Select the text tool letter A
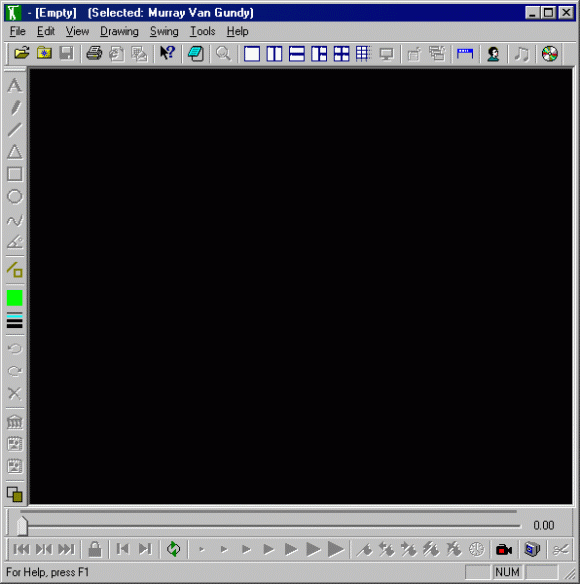 15,85
